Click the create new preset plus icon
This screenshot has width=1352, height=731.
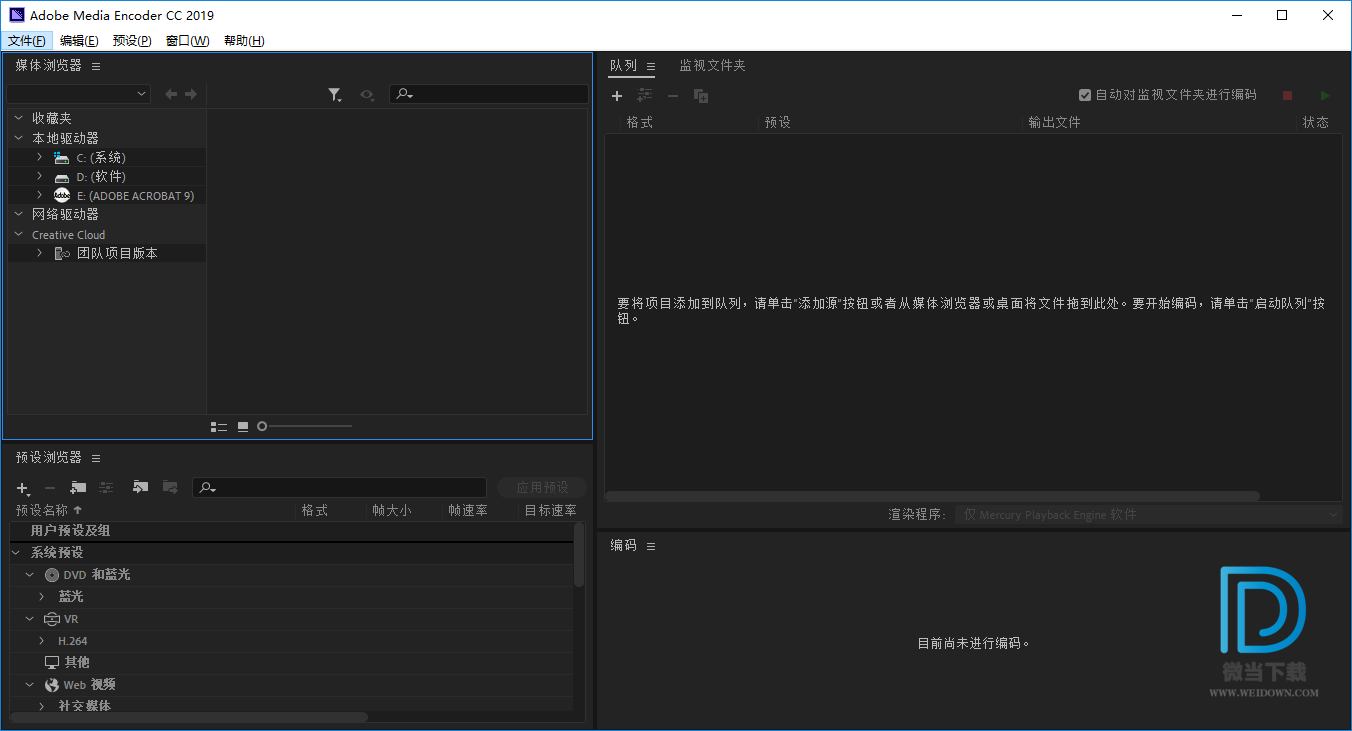click(x=23, y=488)
